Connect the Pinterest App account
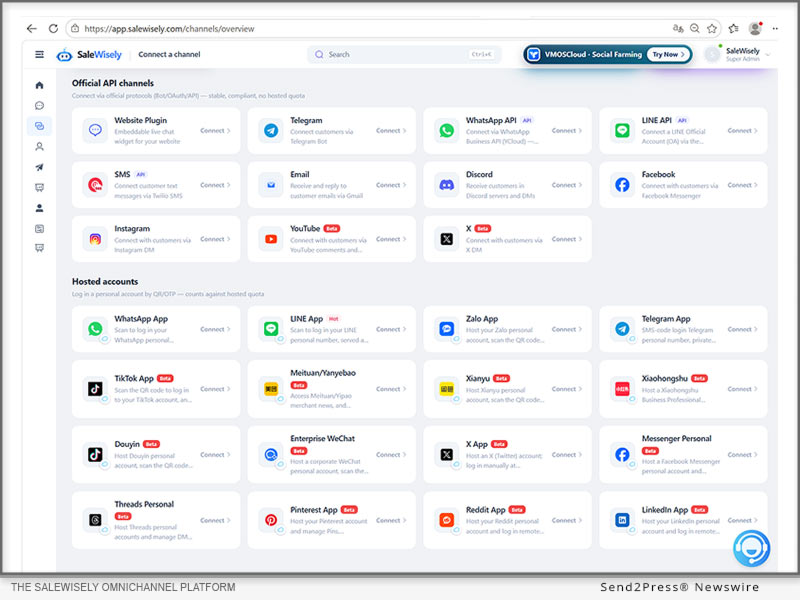Image resolution: width=800 pixels, height=600 pixels. click(x=391, y=520)
